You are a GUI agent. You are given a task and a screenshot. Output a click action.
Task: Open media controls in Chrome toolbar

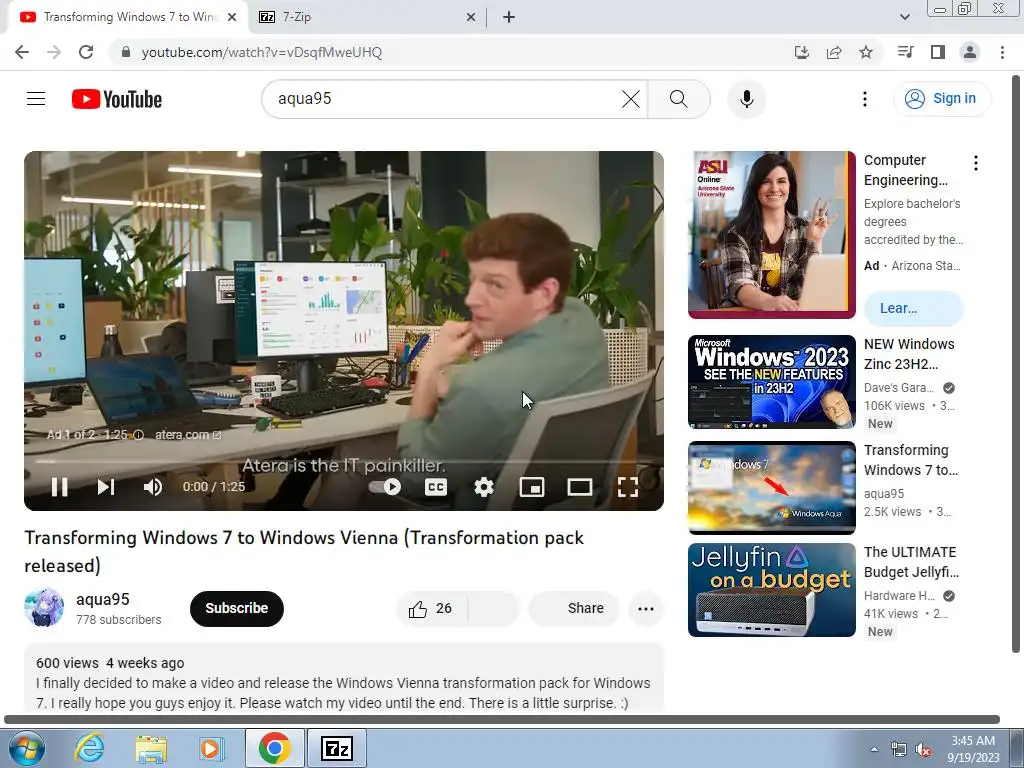tap(905, 52)
